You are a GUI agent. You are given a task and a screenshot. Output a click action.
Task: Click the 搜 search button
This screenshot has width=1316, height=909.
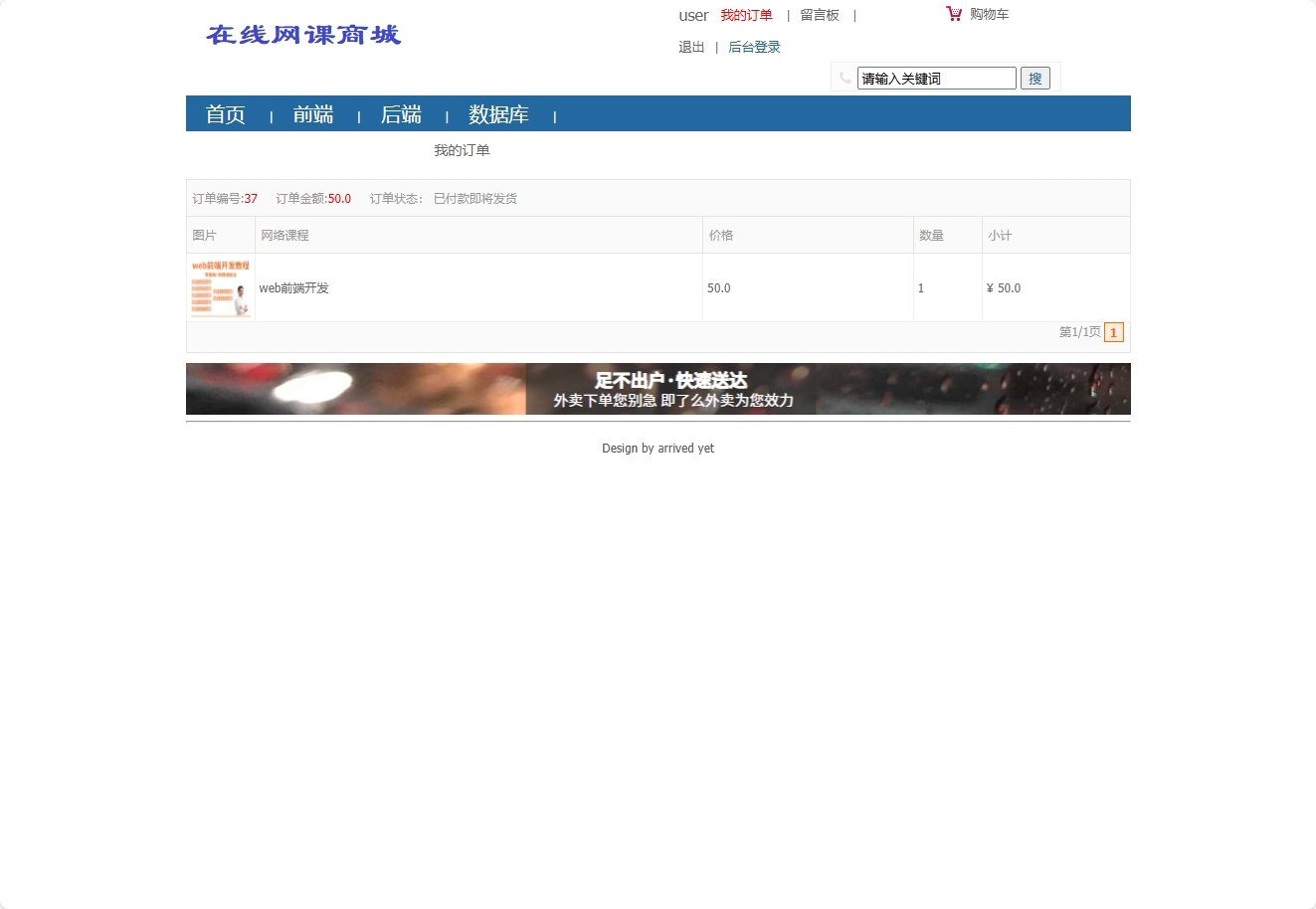click(1035, 78)
